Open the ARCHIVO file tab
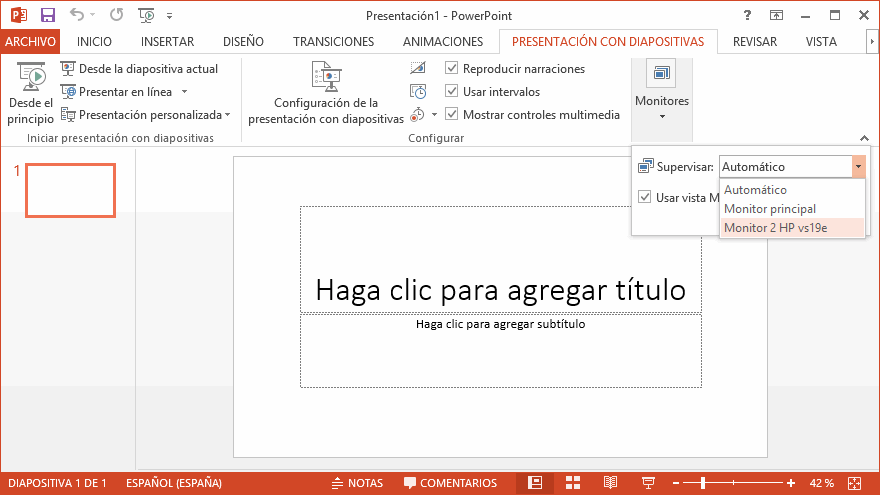 30,42
